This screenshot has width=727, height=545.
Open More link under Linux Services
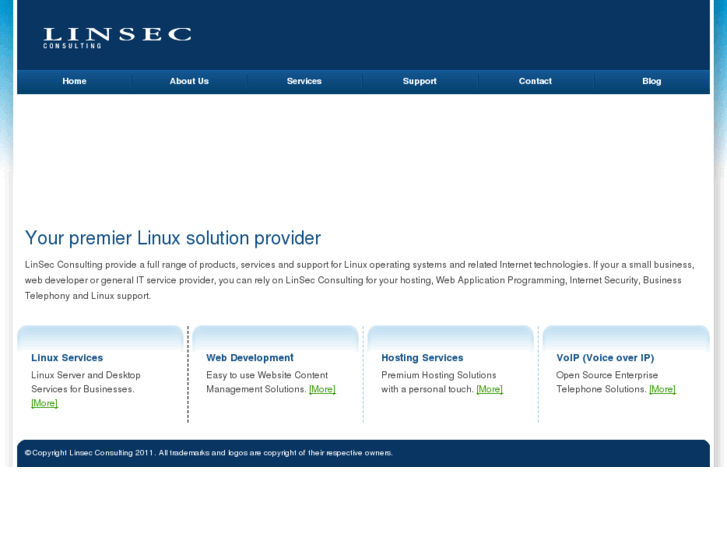[45, 403]
